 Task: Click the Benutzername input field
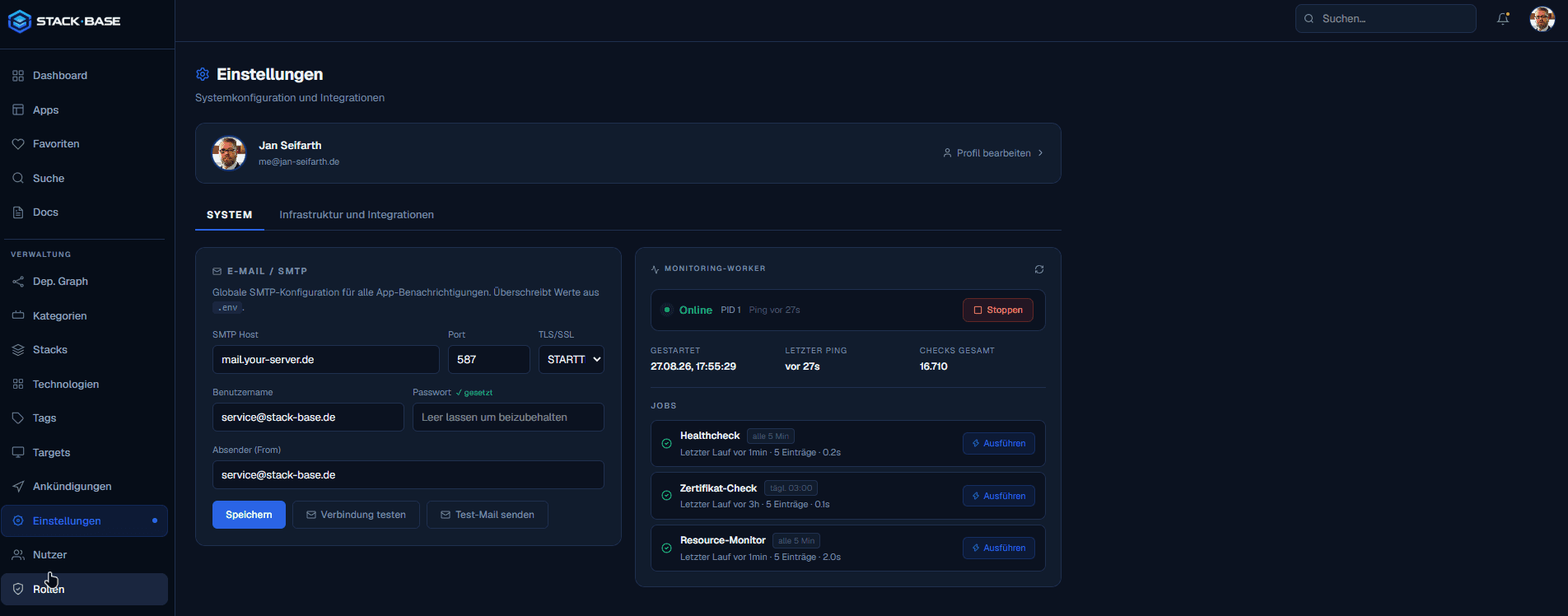click(x=308, y=418)
